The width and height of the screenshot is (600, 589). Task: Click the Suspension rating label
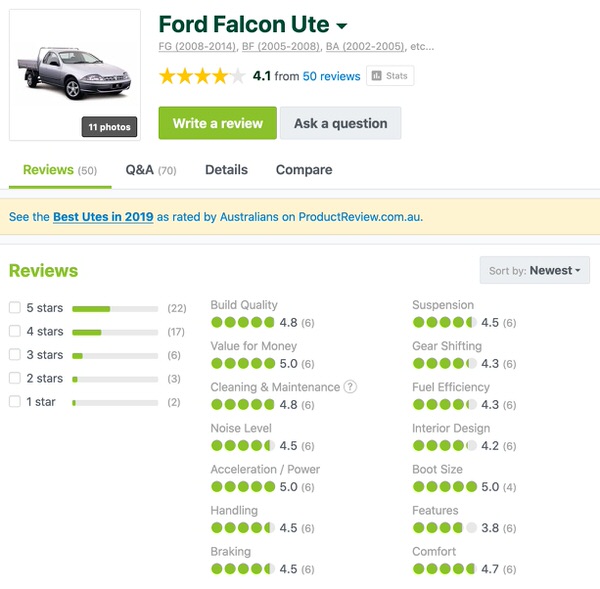pos(443,305)
